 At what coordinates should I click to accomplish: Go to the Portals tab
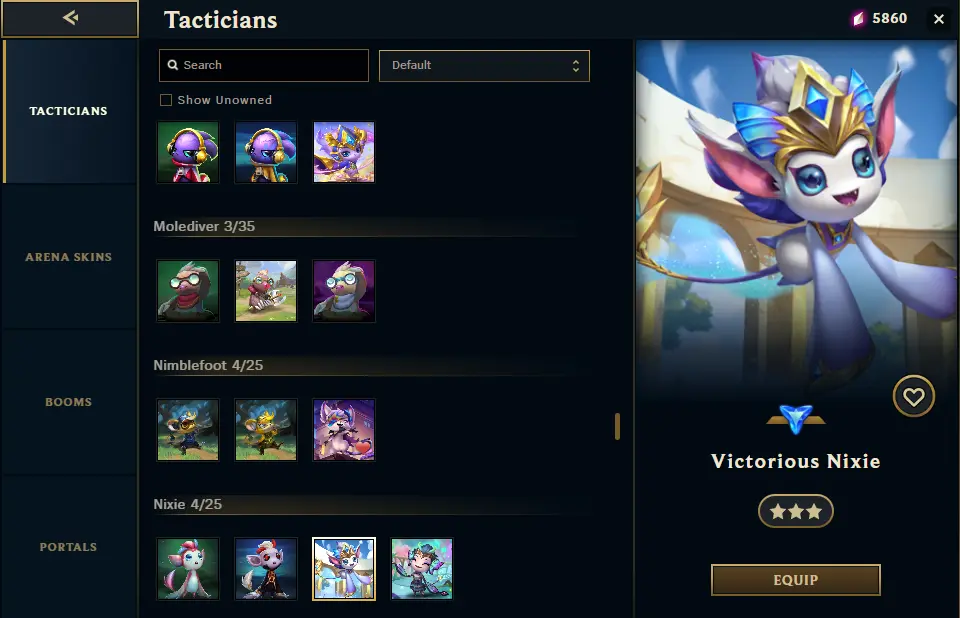click(x=69, y=547)
